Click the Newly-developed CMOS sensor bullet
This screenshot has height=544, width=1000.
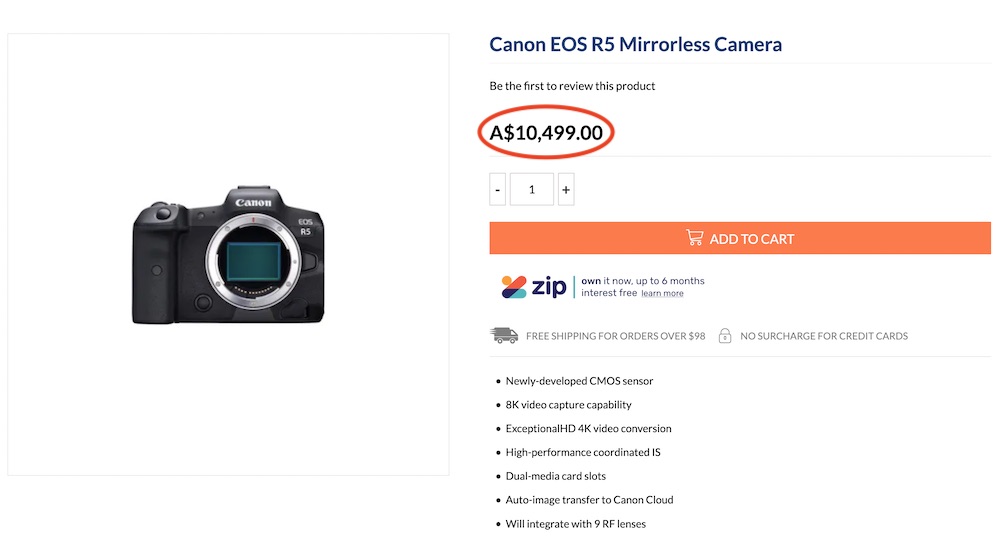(579, 381)
